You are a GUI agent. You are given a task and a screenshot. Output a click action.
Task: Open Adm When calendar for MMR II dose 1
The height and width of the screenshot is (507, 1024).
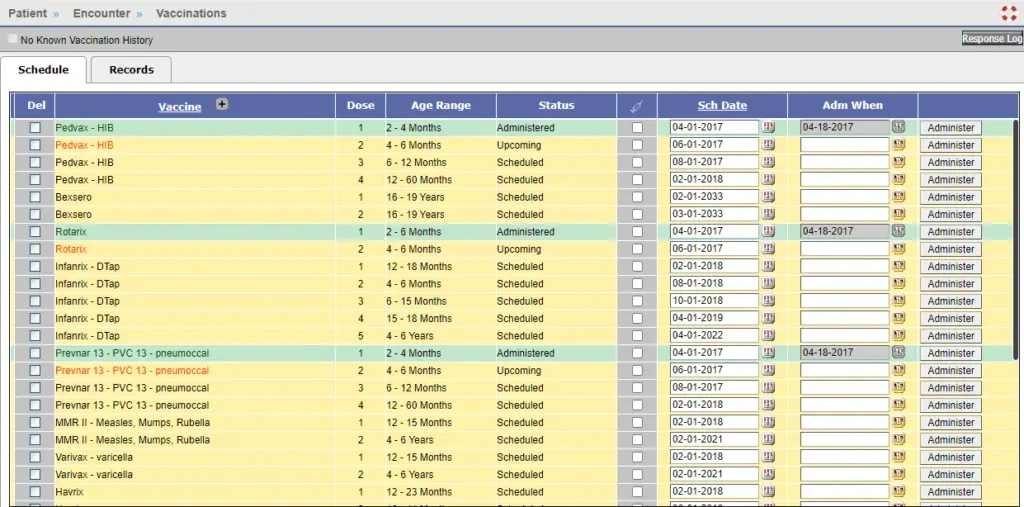899,422
